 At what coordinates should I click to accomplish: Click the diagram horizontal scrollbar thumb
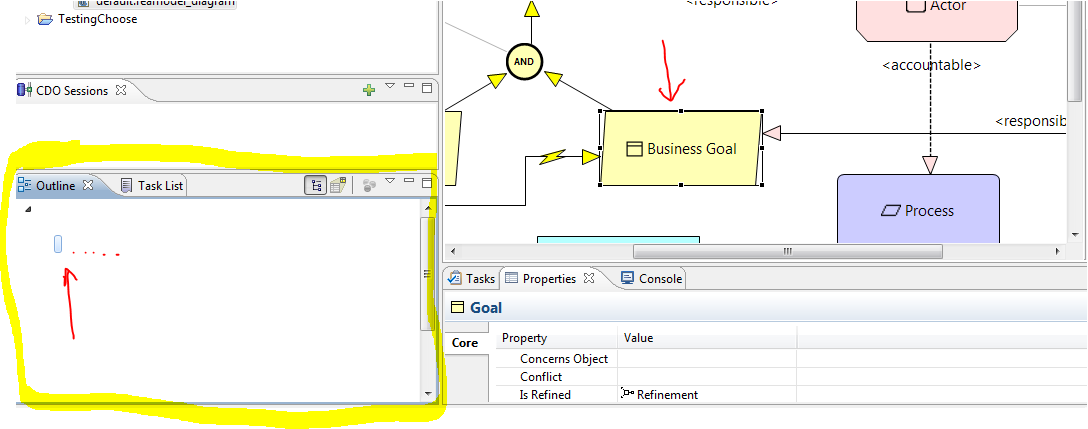tap(788, 251)
